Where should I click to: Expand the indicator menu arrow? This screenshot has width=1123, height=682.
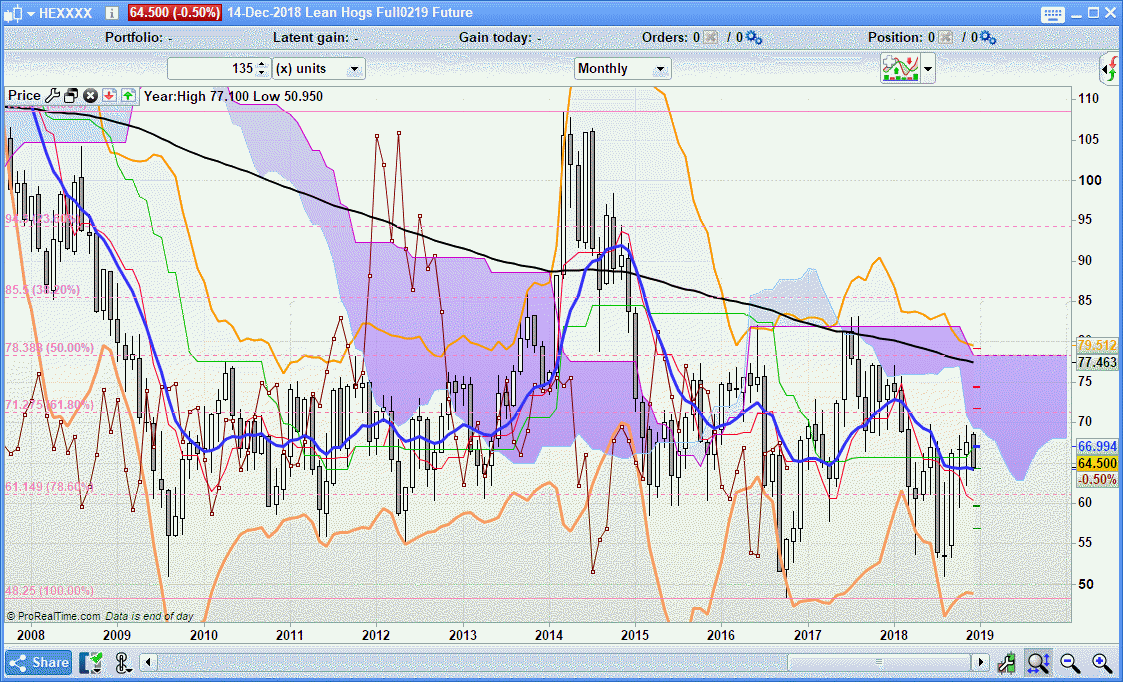coord(929,69)
